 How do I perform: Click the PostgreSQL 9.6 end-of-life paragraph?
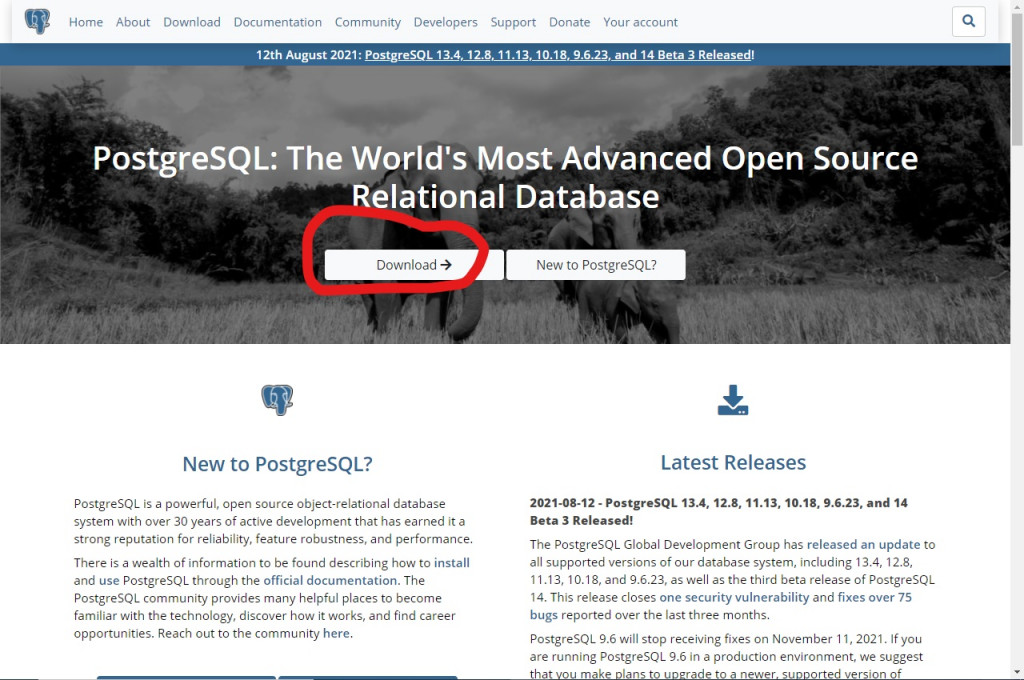[726, 656]
